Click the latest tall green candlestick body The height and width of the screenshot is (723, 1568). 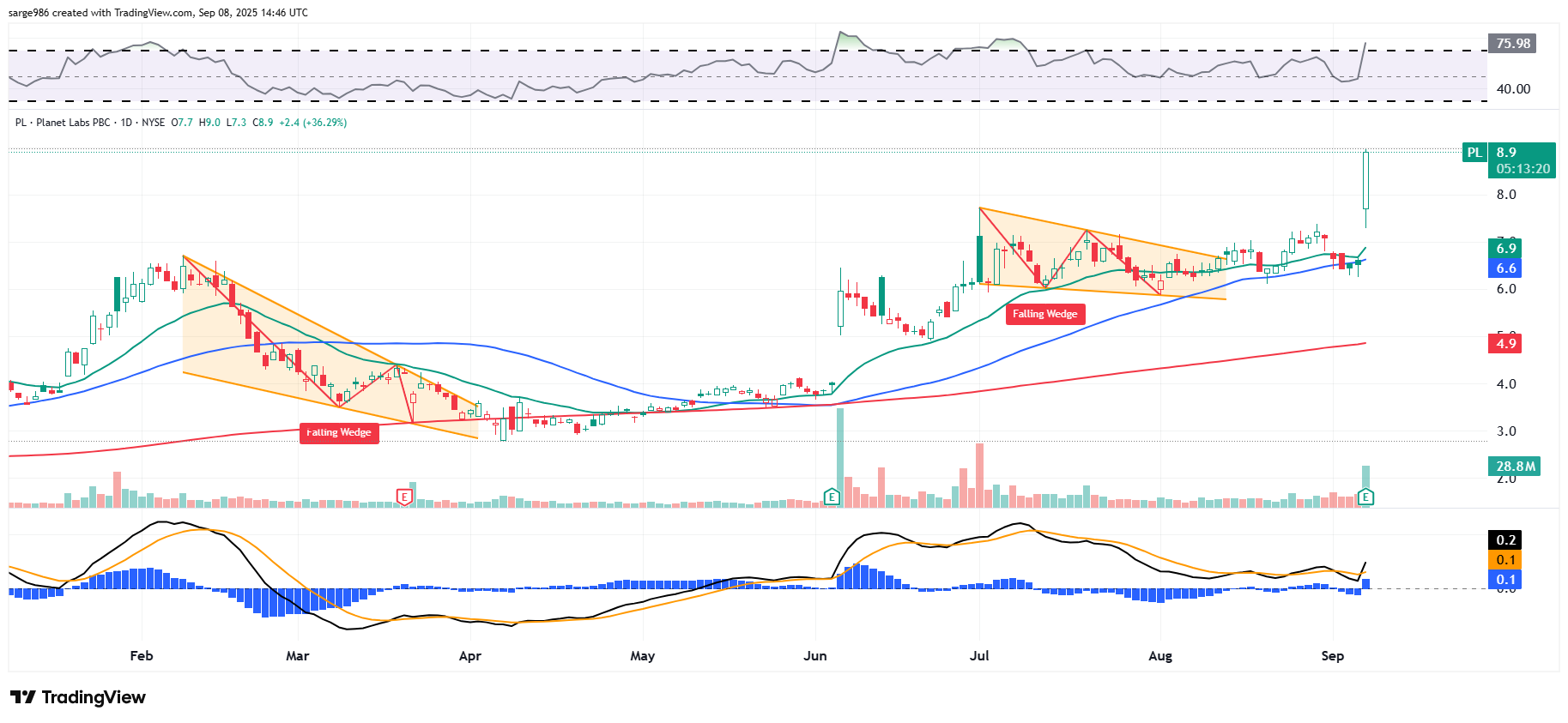[x=1365, y=180]
